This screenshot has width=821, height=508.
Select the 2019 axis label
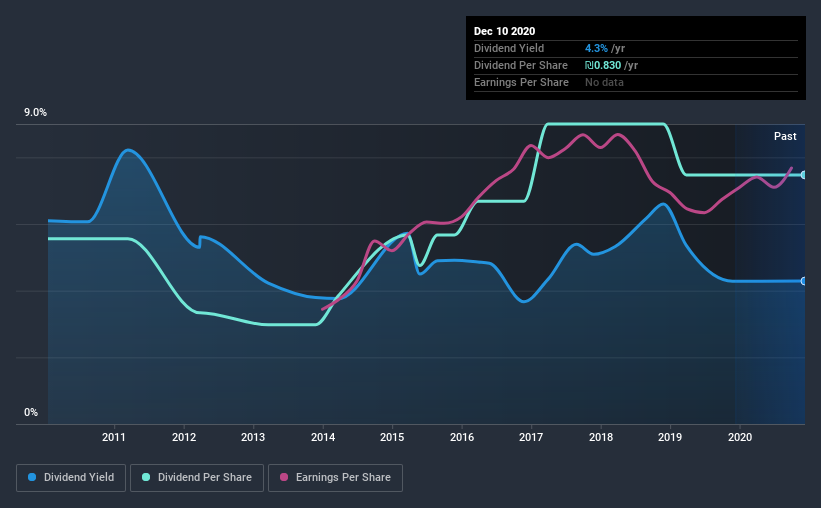point(670,437)
